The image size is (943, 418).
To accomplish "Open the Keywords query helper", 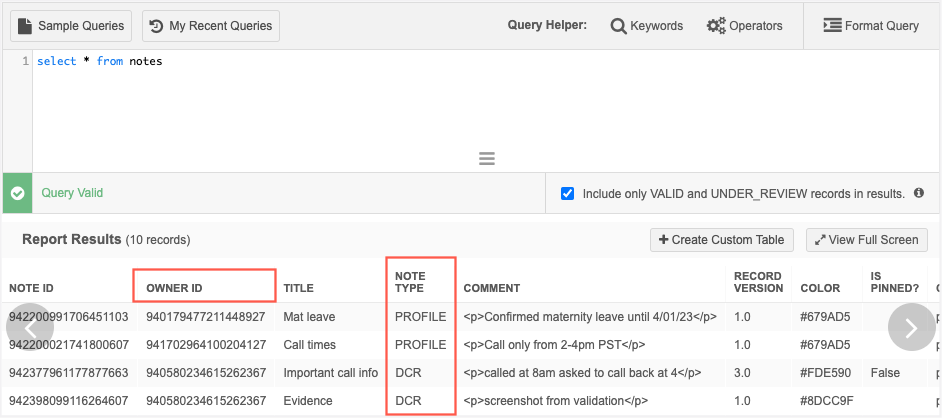I will (647, 26).
